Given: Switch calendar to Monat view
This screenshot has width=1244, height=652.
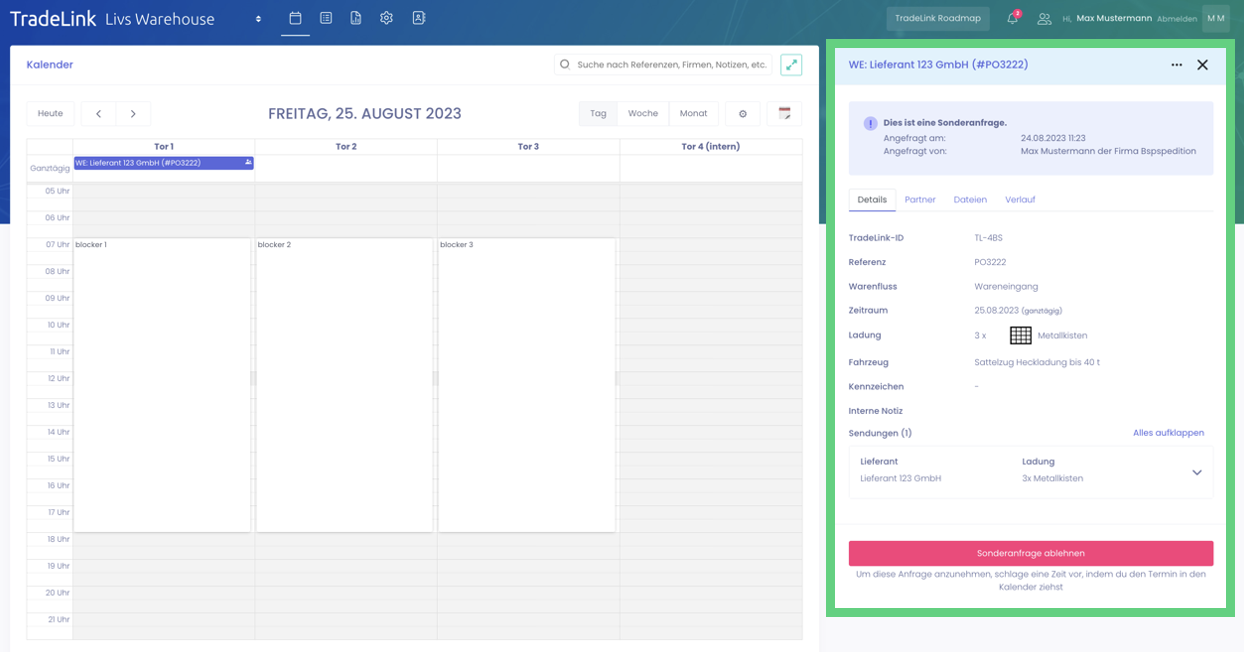Looking at the screenshot, I should (693, 114).
